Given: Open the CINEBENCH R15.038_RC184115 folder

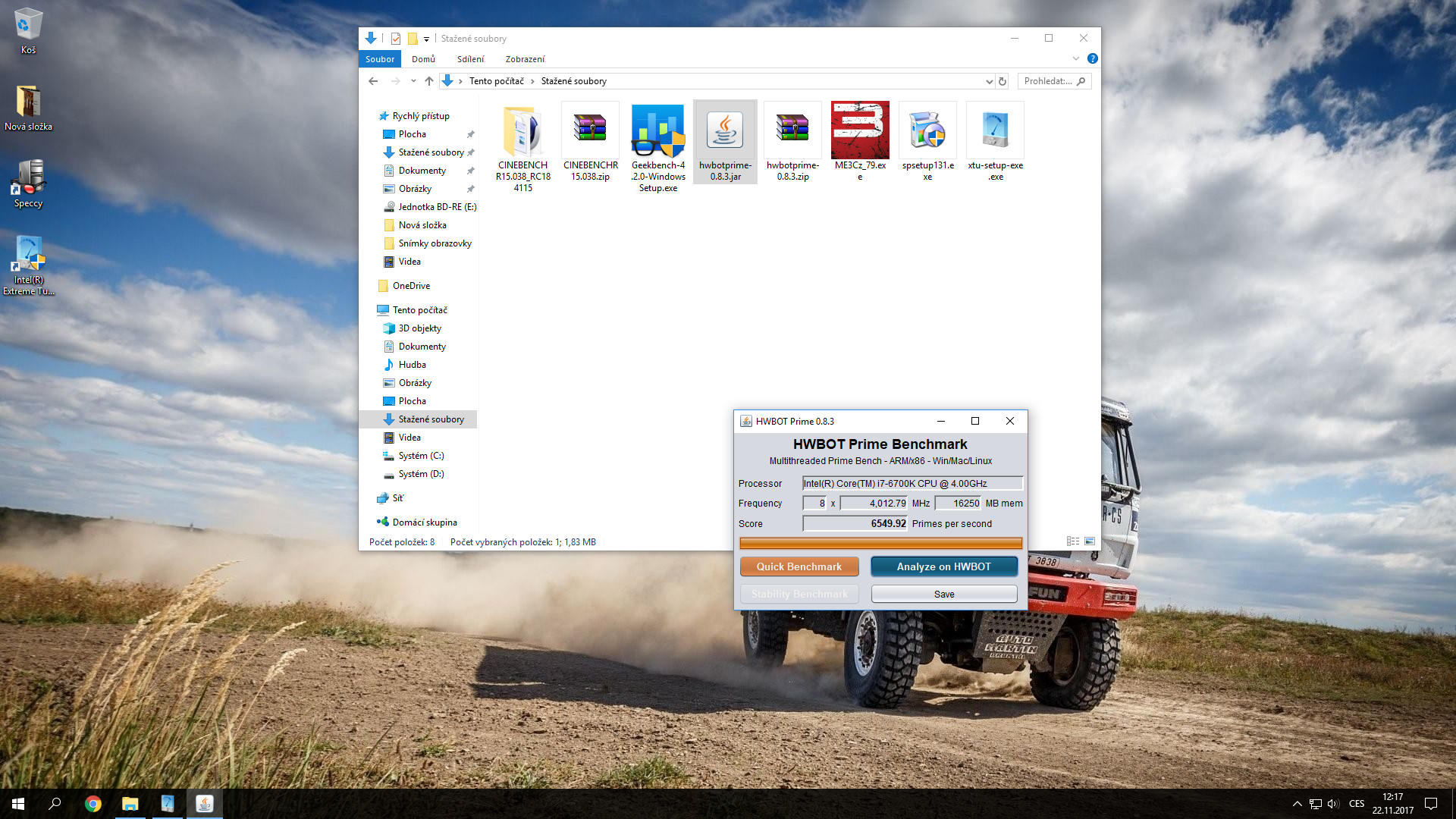Looking at the screenshot, I should tap(523, 147).
